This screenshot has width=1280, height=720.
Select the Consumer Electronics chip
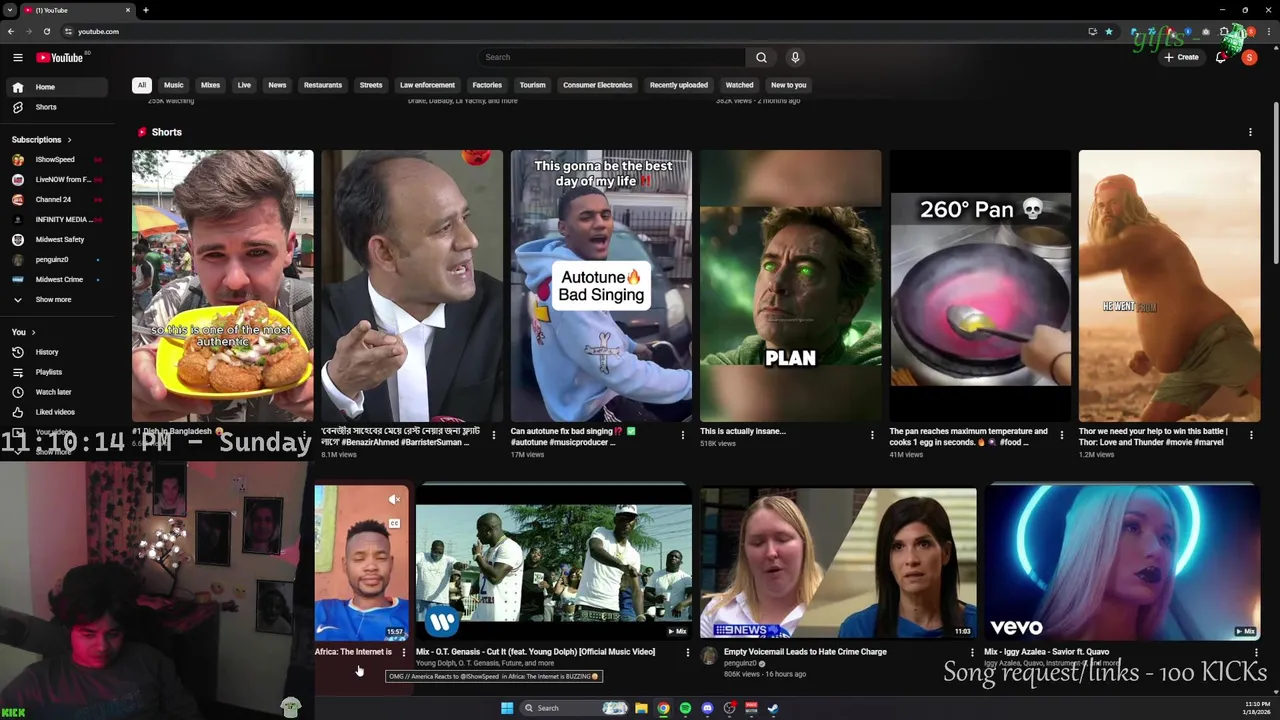(597, 85)
